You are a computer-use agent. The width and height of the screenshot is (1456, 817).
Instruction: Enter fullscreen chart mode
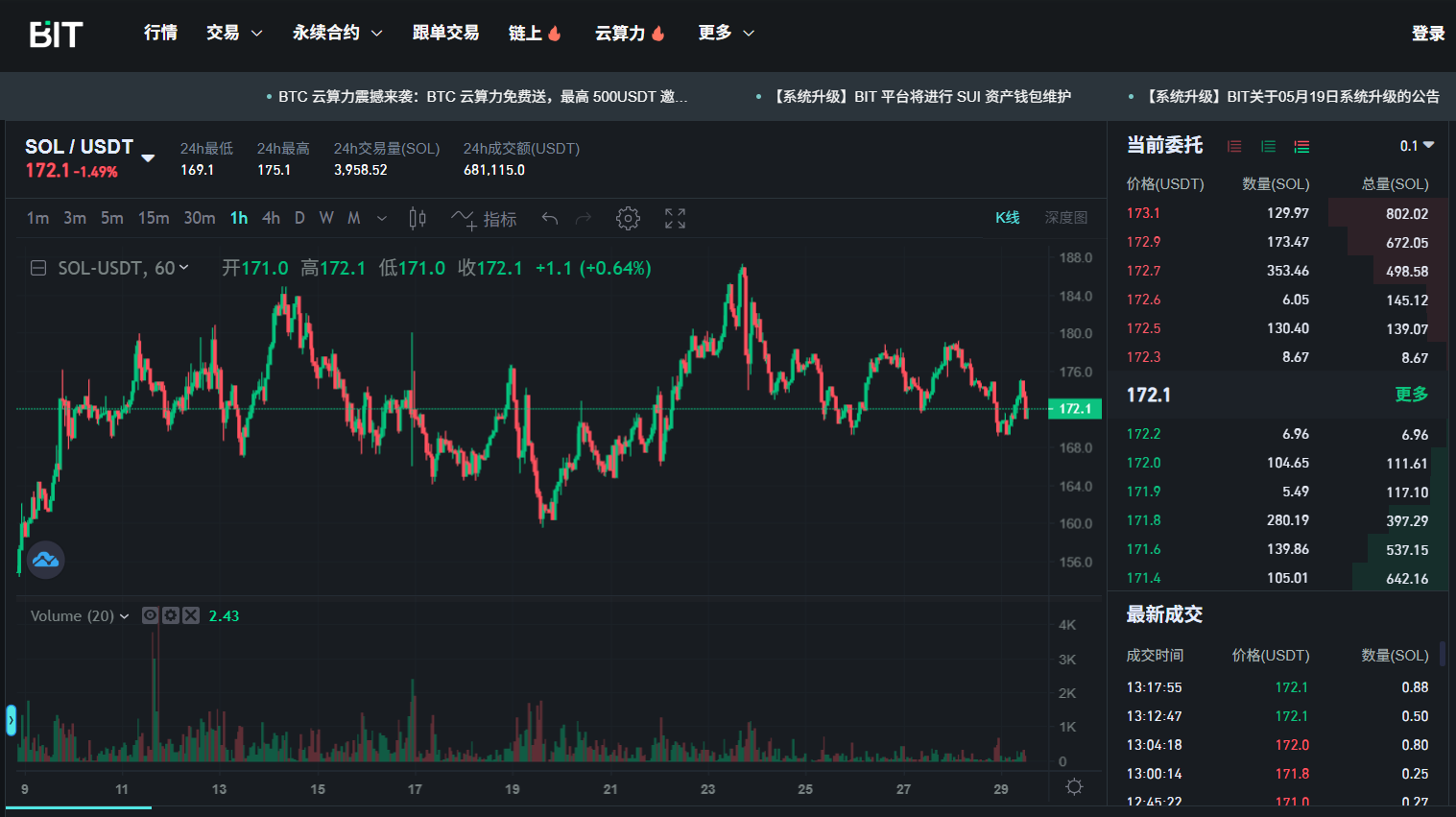click(676, 219)
